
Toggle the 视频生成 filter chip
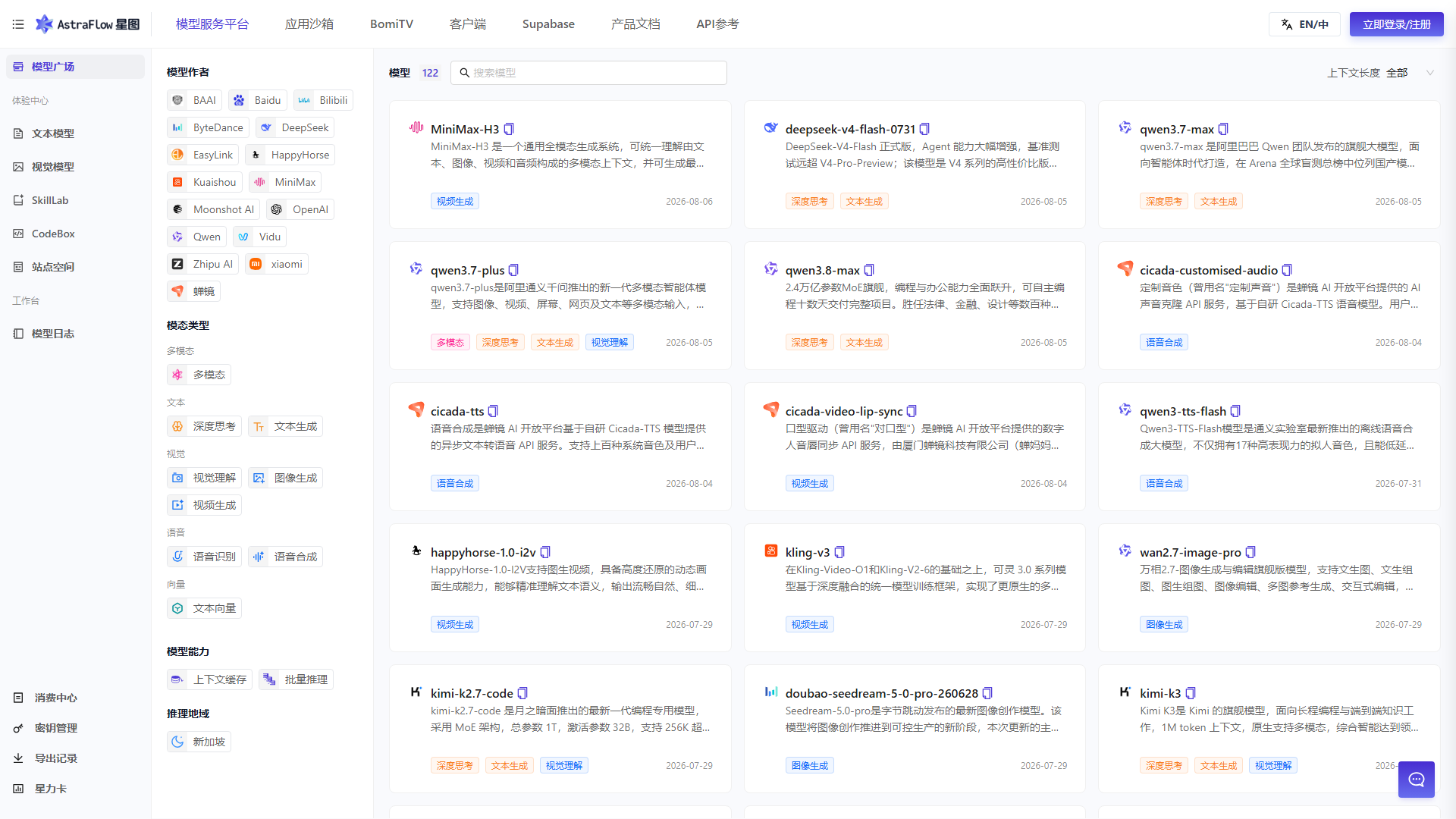click(x=204, y=505)
